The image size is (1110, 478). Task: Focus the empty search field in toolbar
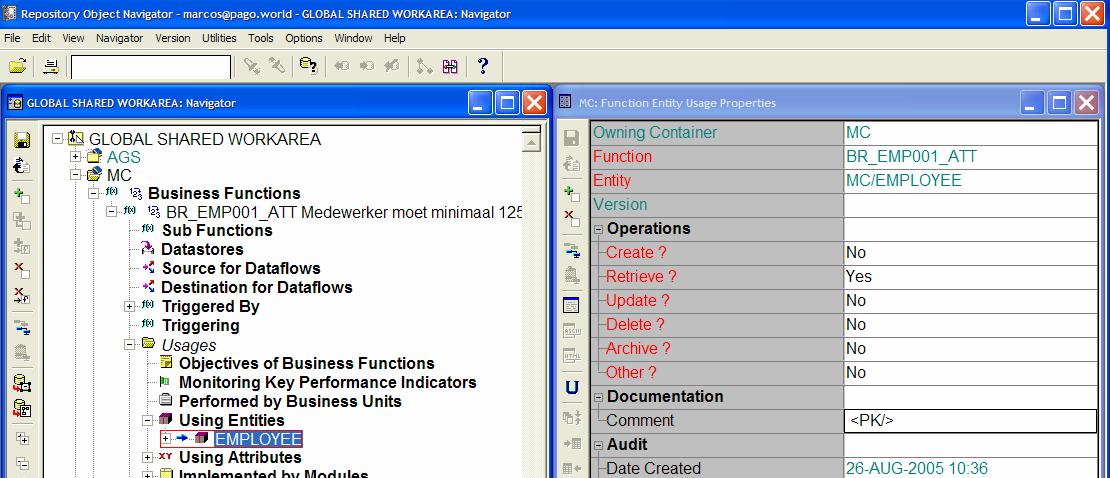[151, 67]
